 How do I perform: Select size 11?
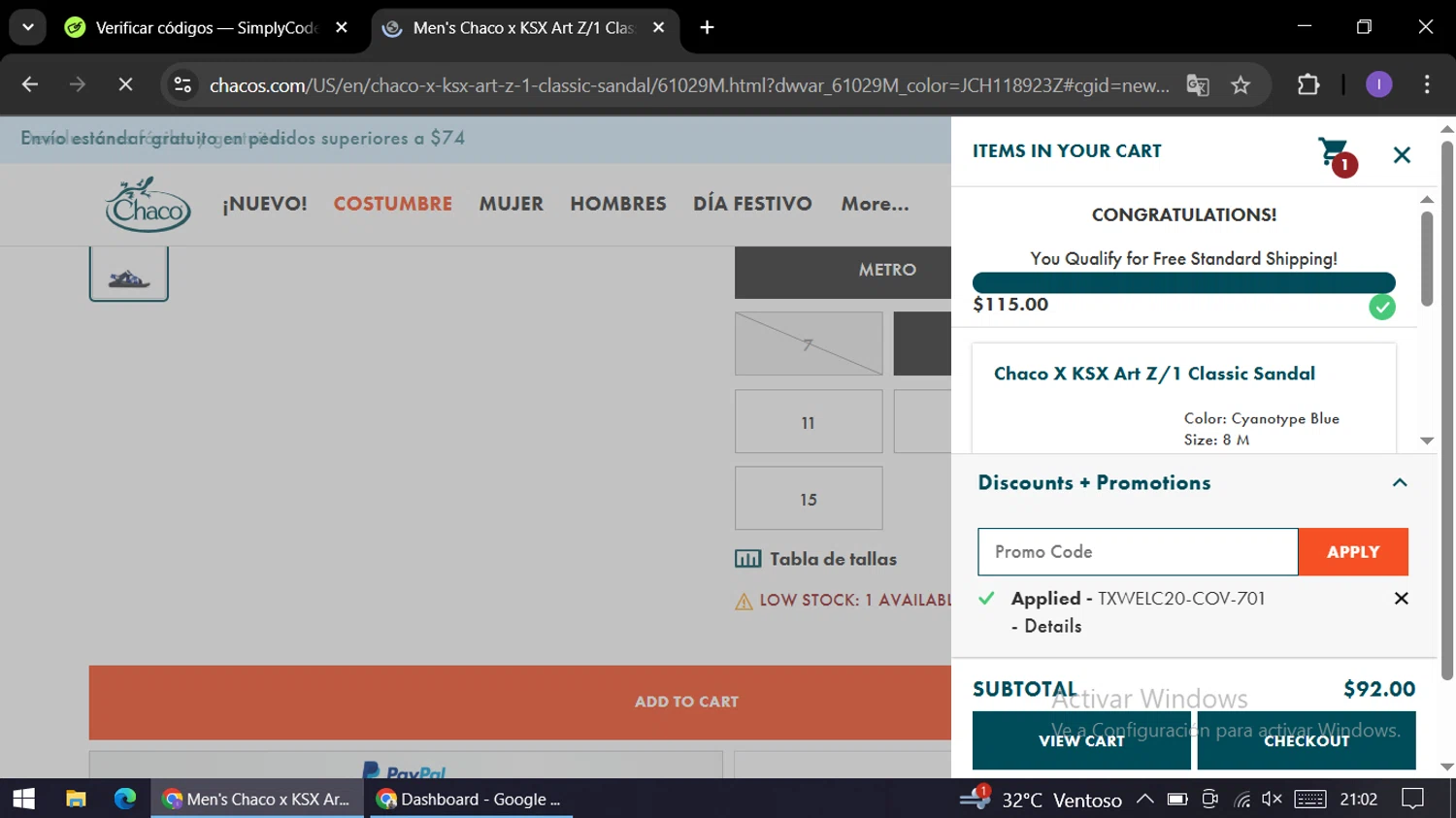coord(809,422)
